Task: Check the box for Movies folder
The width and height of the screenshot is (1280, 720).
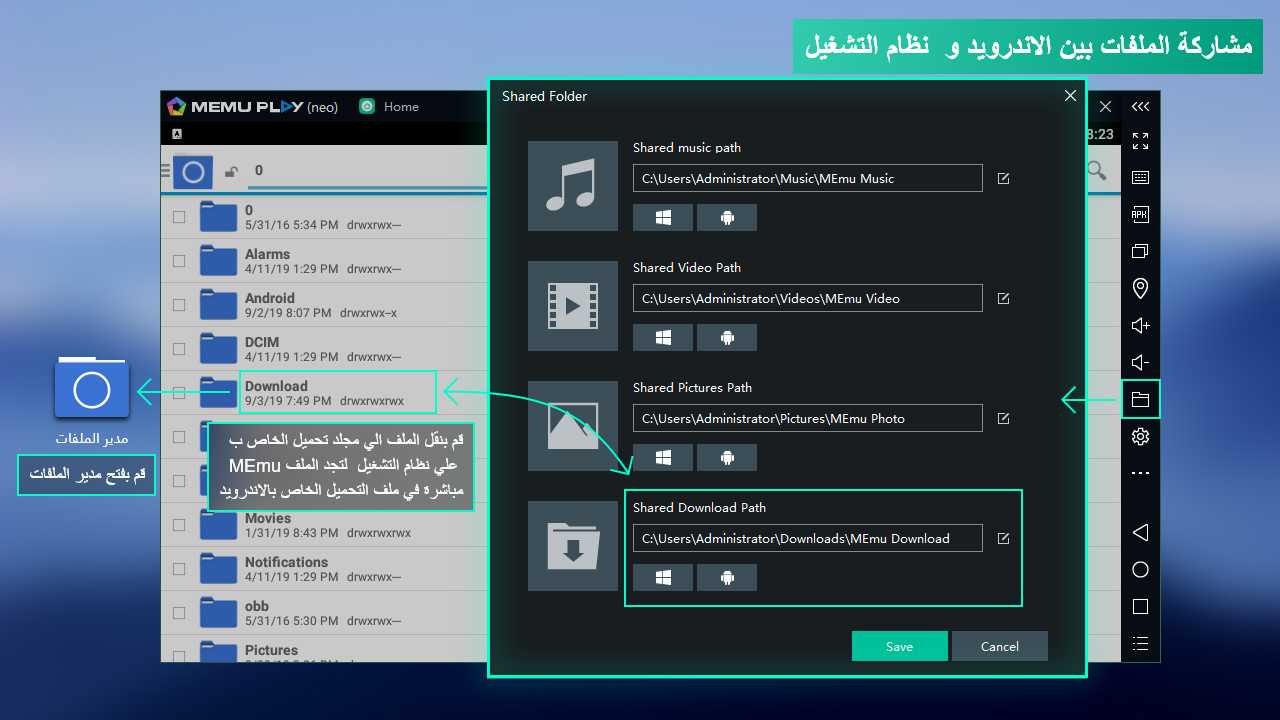Action: pyautogui.click(x=179, y=525)
